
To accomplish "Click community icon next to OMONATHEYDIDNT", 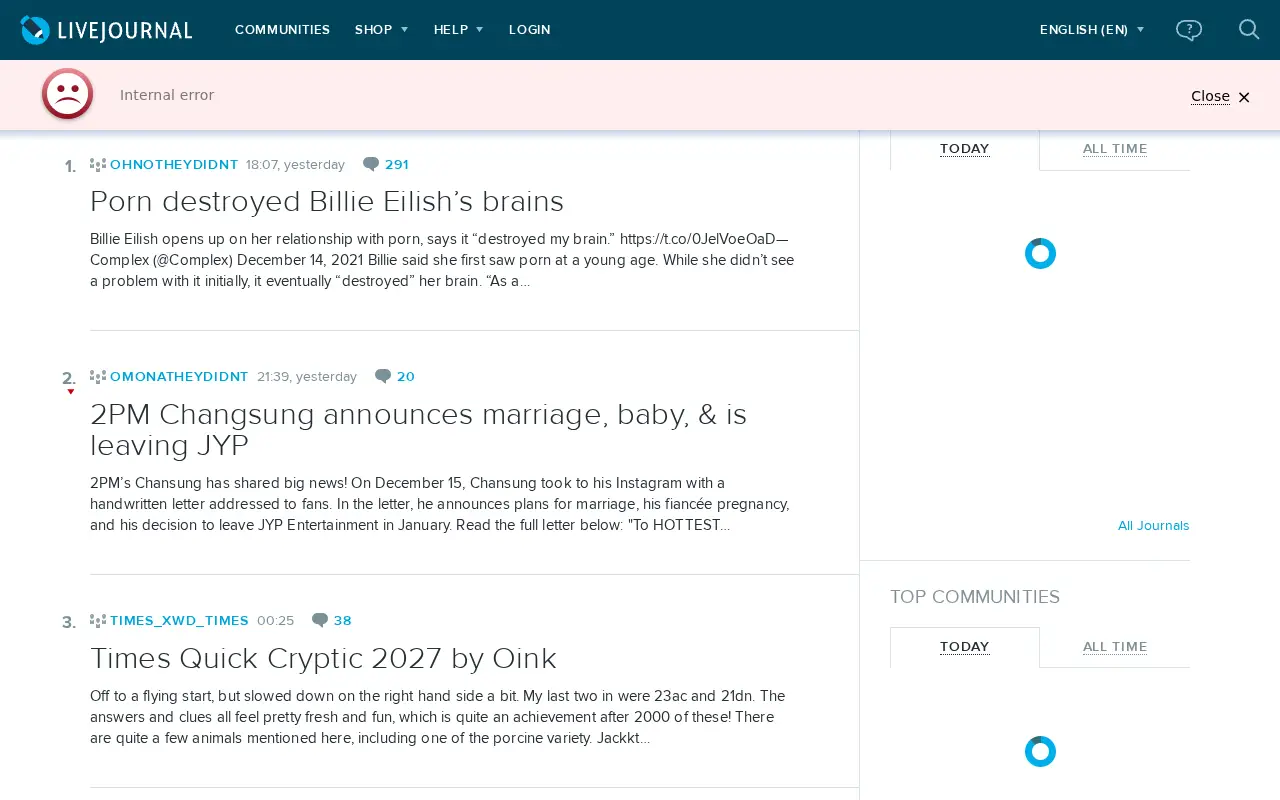I will 98,377.
